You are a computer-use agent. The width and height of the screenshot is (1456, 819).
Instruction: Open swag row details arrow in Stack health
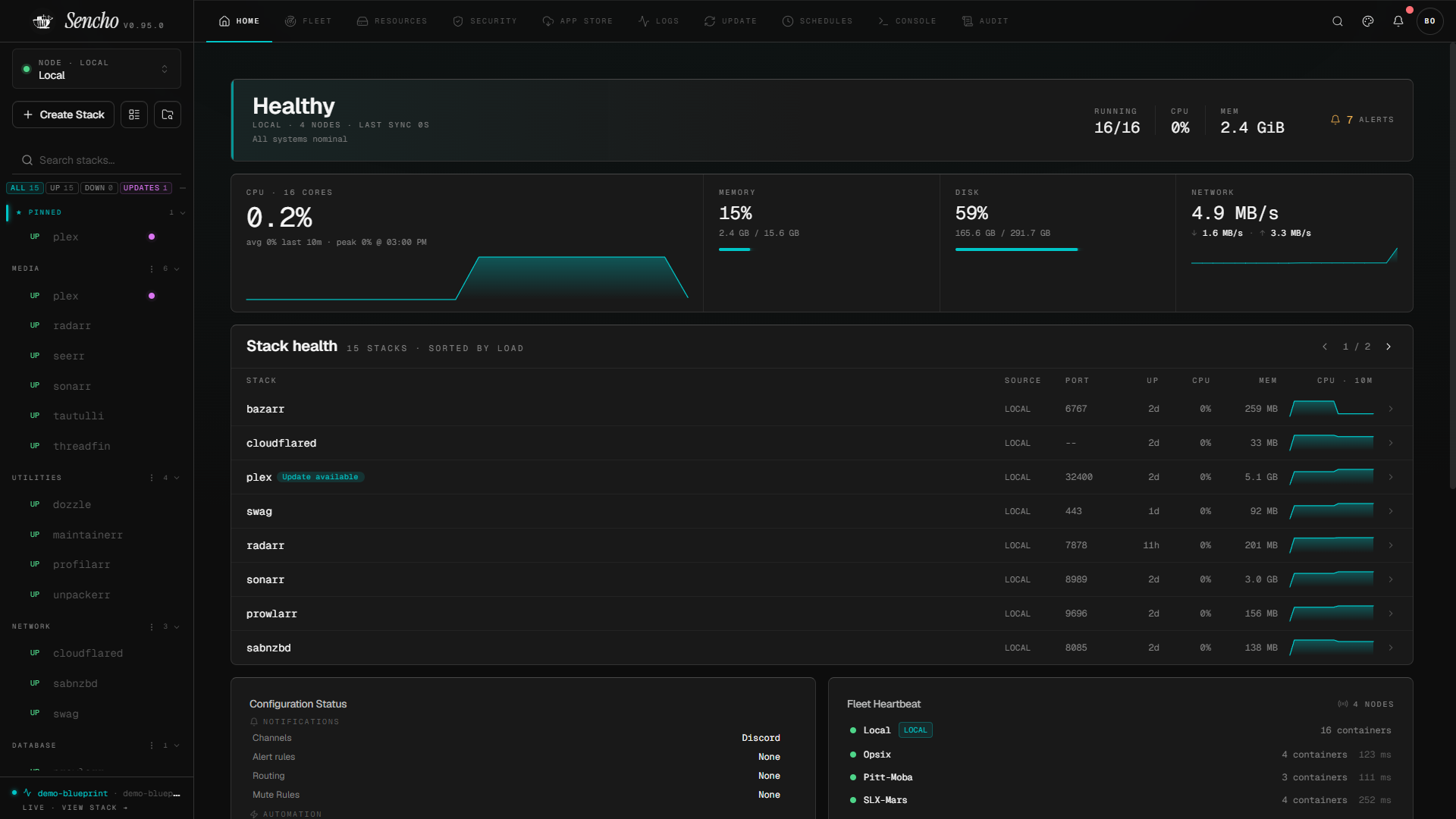click(x=1391, y=511)
